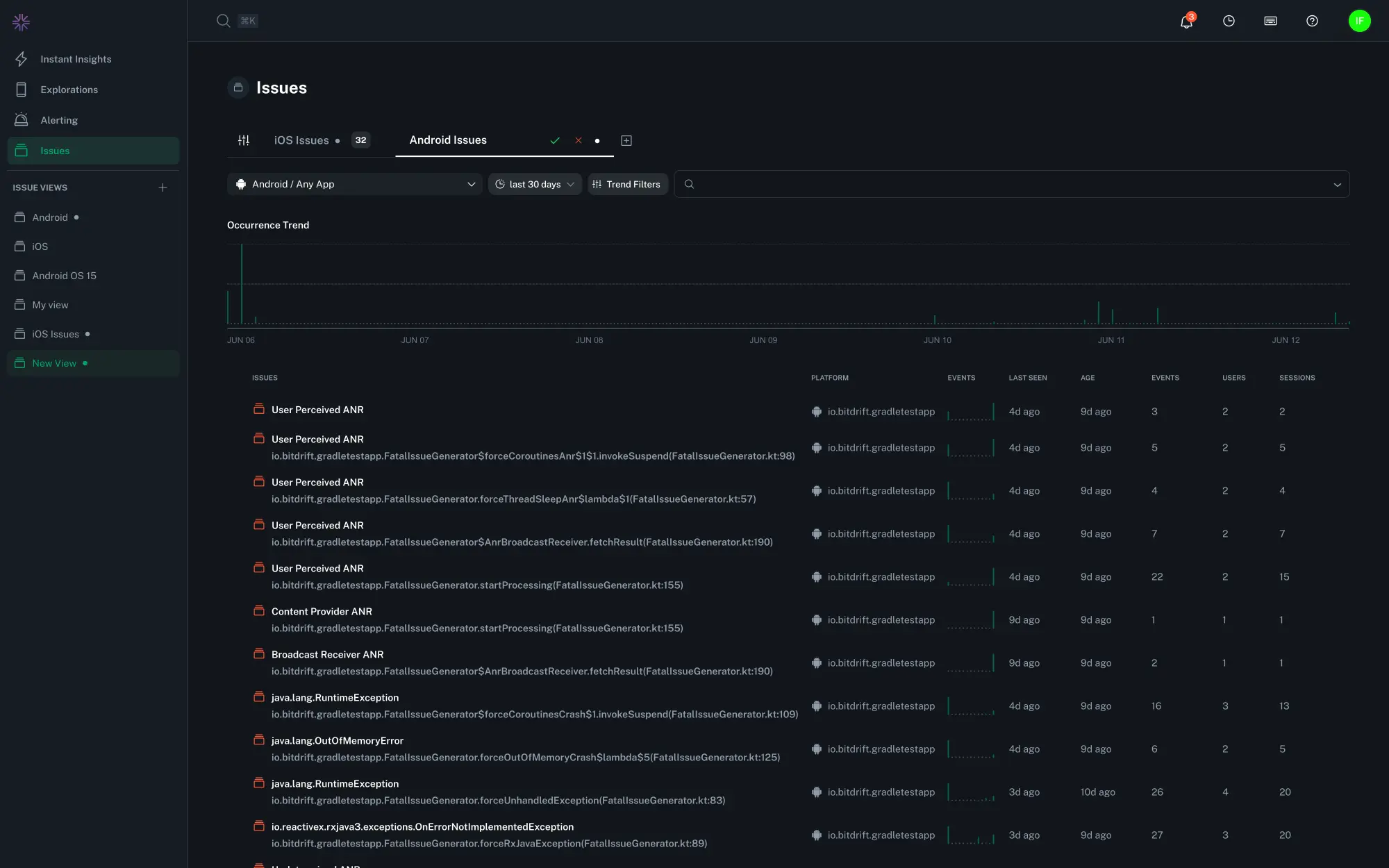Select Android OS 15 issue view
Viewport: 1389px width, 868px height.
(64, 276)
